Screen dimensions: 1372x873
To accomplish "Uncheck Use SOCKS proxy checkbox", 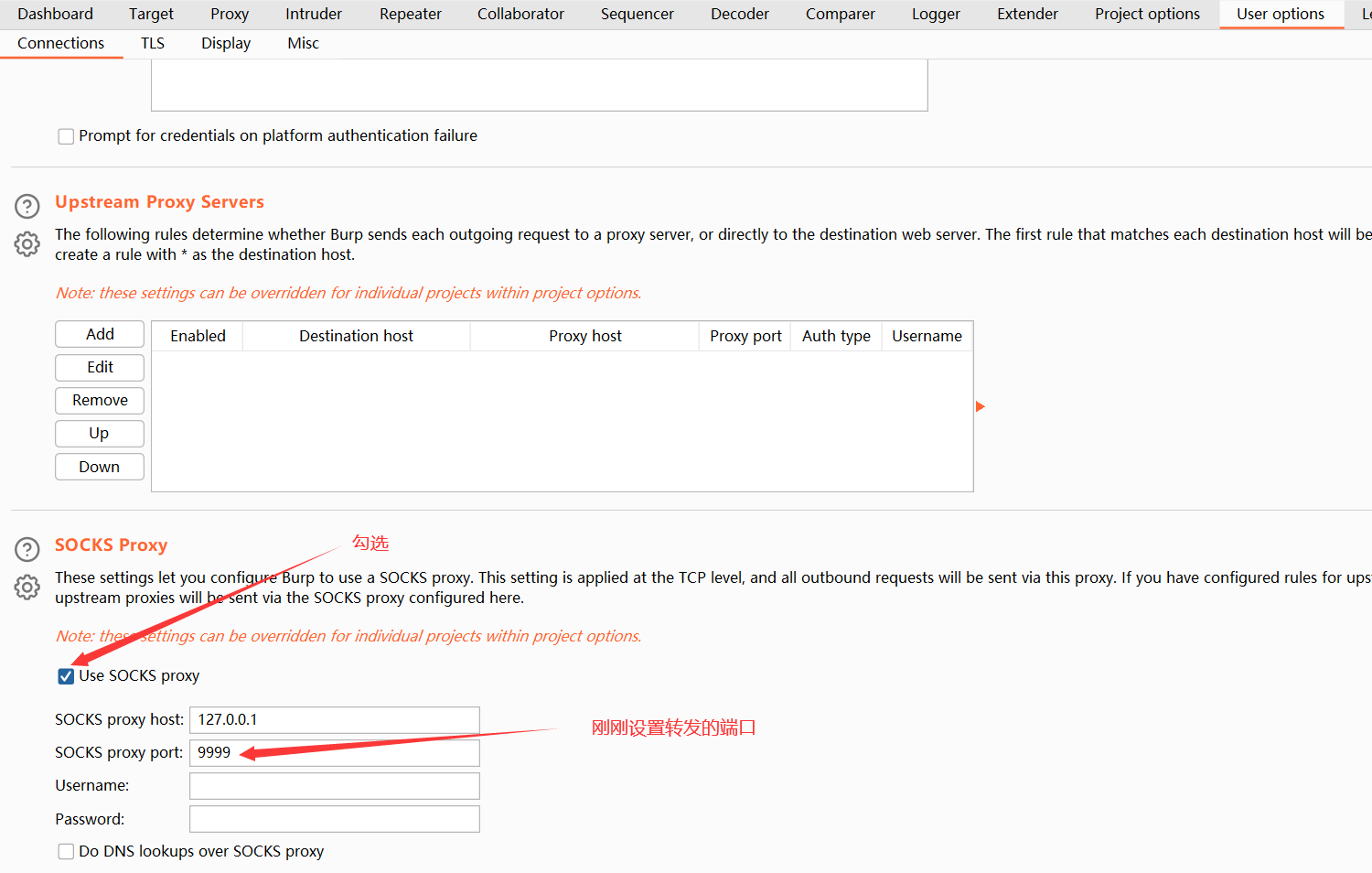I will coord(66,676).
